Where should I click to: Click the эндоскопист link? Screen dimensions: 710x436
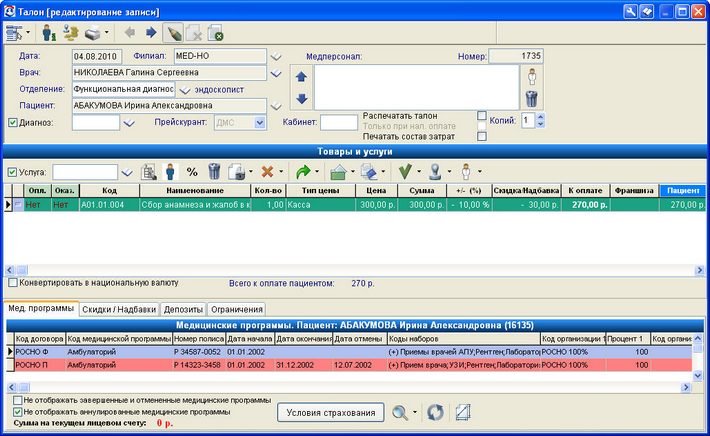point(219,90)
